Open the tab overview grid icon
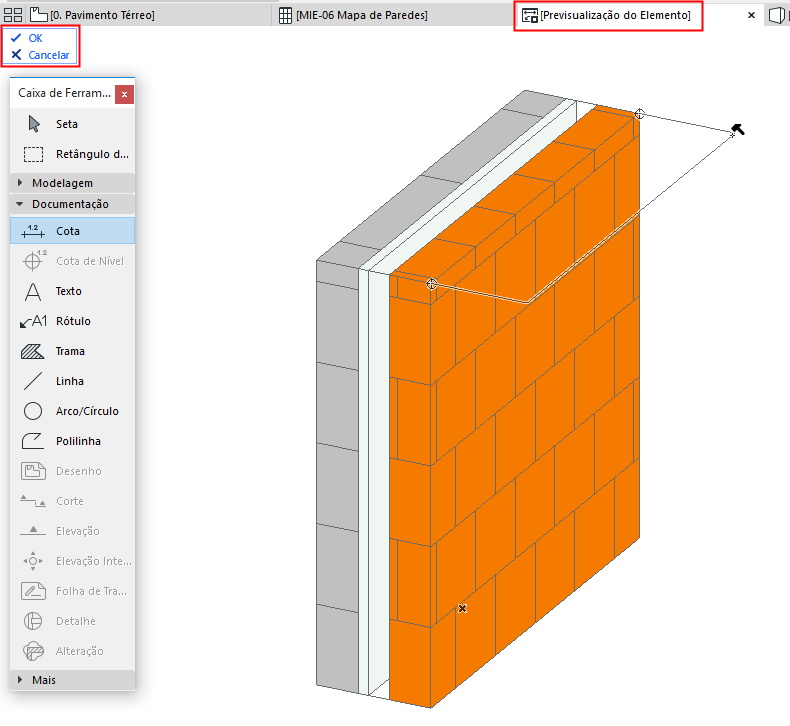This screenshot has width=790, height=726. coord(13,15)
